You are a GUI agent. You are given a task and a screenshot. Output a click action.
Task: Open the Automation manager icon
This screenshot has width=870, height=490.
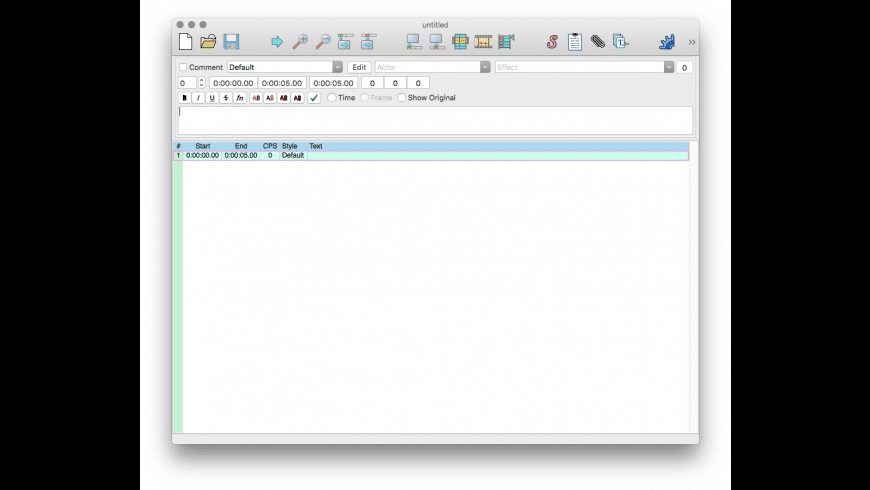pyautogui.click(x=667, y=42)
